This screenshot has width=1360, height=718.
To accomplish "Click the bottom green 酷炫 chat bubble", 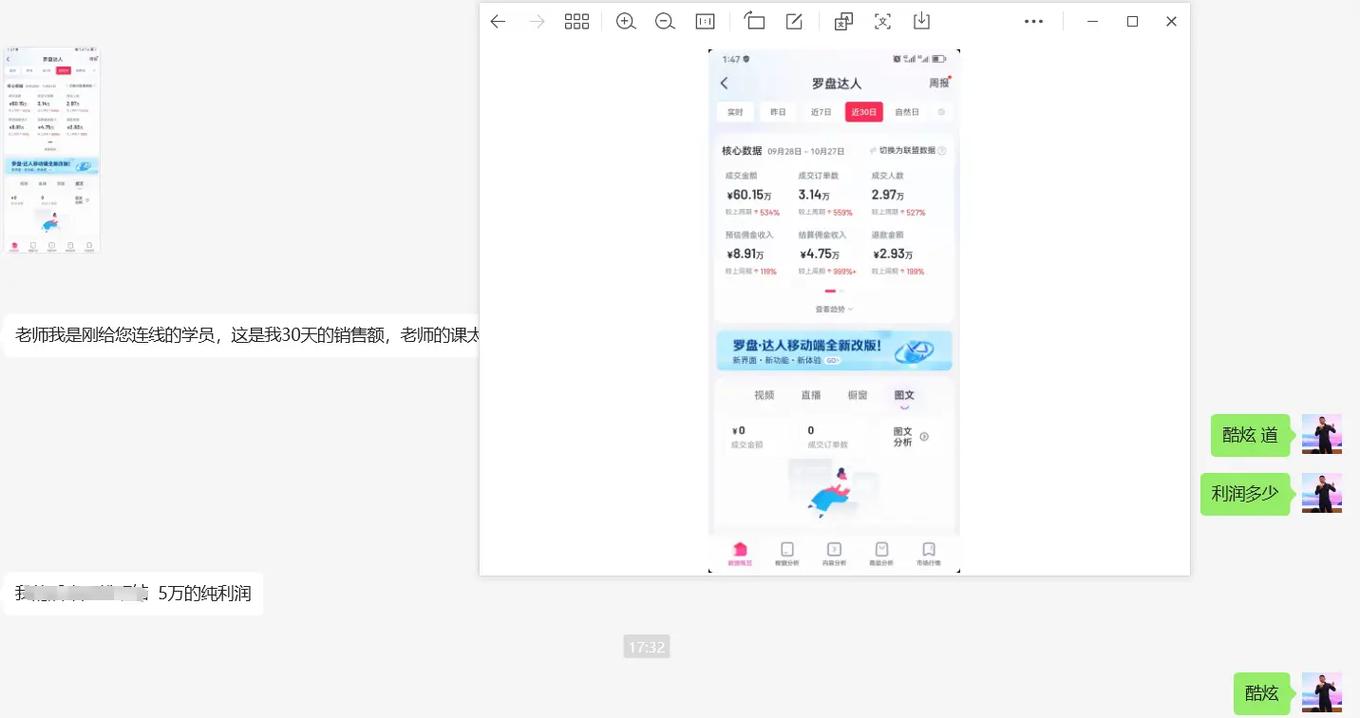I will click(x=1262, y=693).
